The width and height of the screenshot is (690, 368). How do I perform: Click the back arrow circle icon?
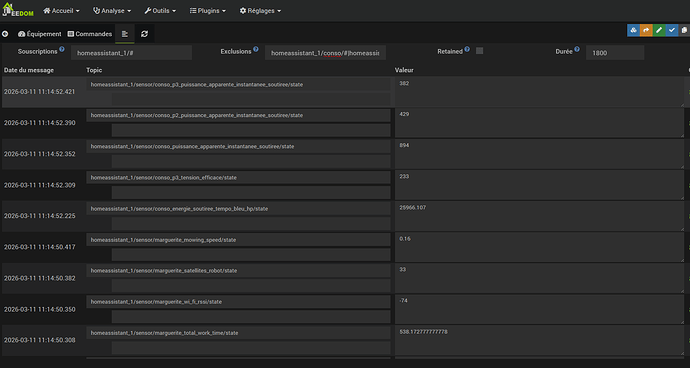(5, 34)
